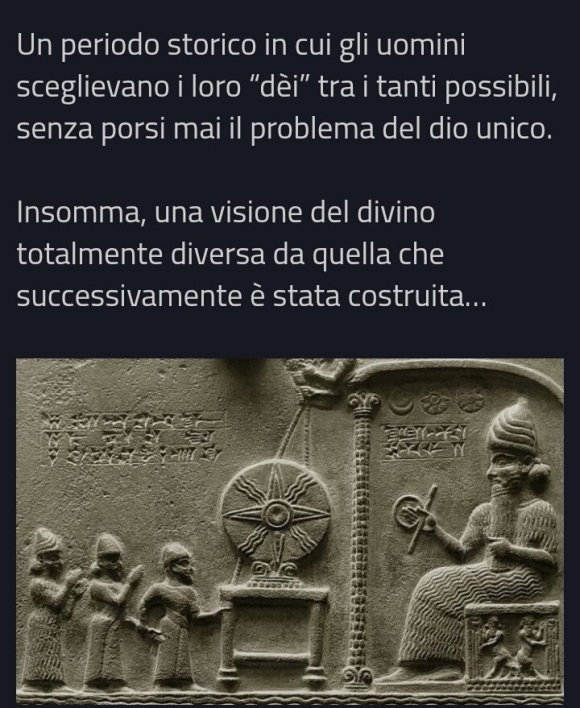
Task: Click the sun disc on the altar
Action: (x=276, y=514)
